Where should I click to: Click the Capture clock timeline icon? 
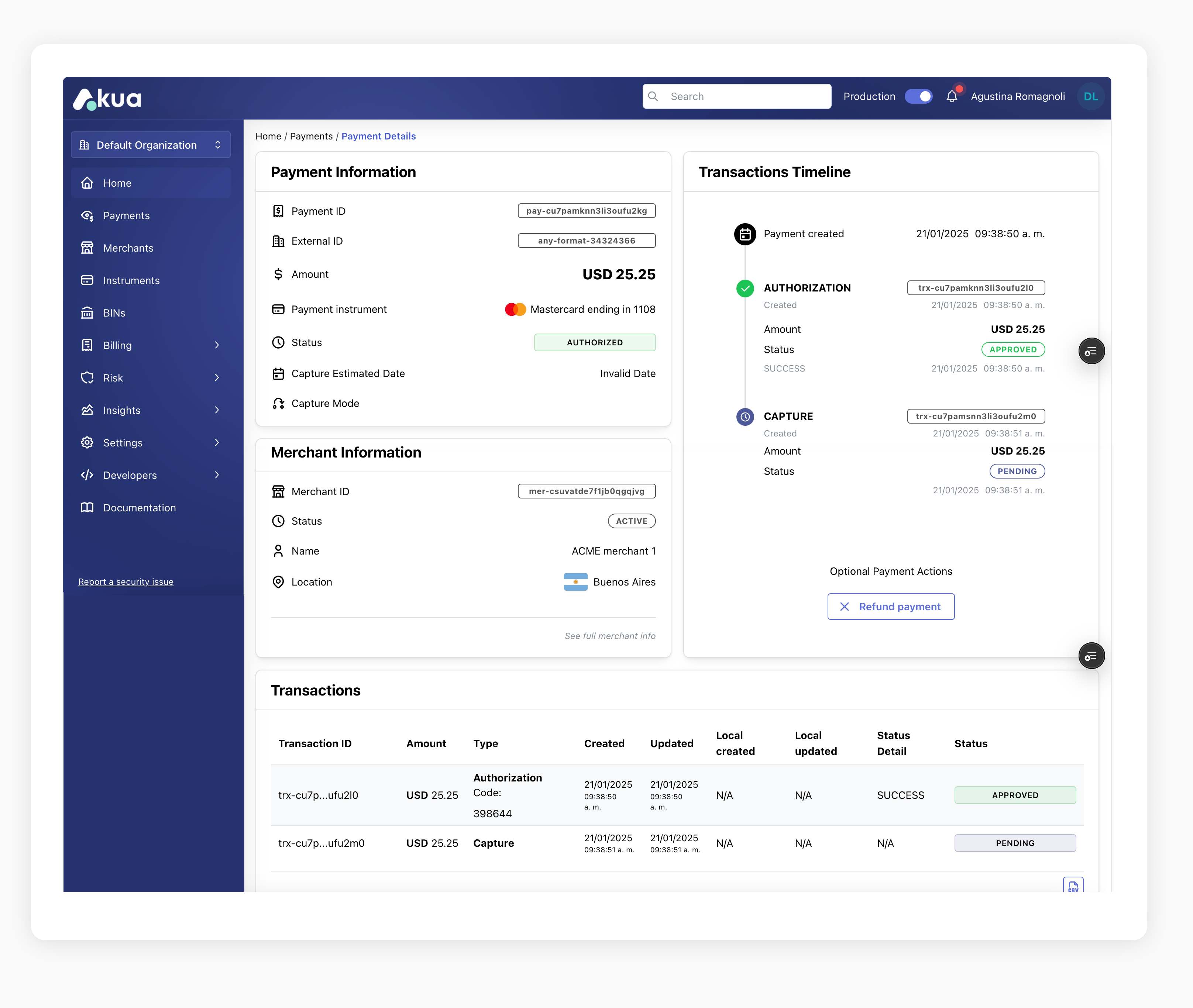pos(745,417)
